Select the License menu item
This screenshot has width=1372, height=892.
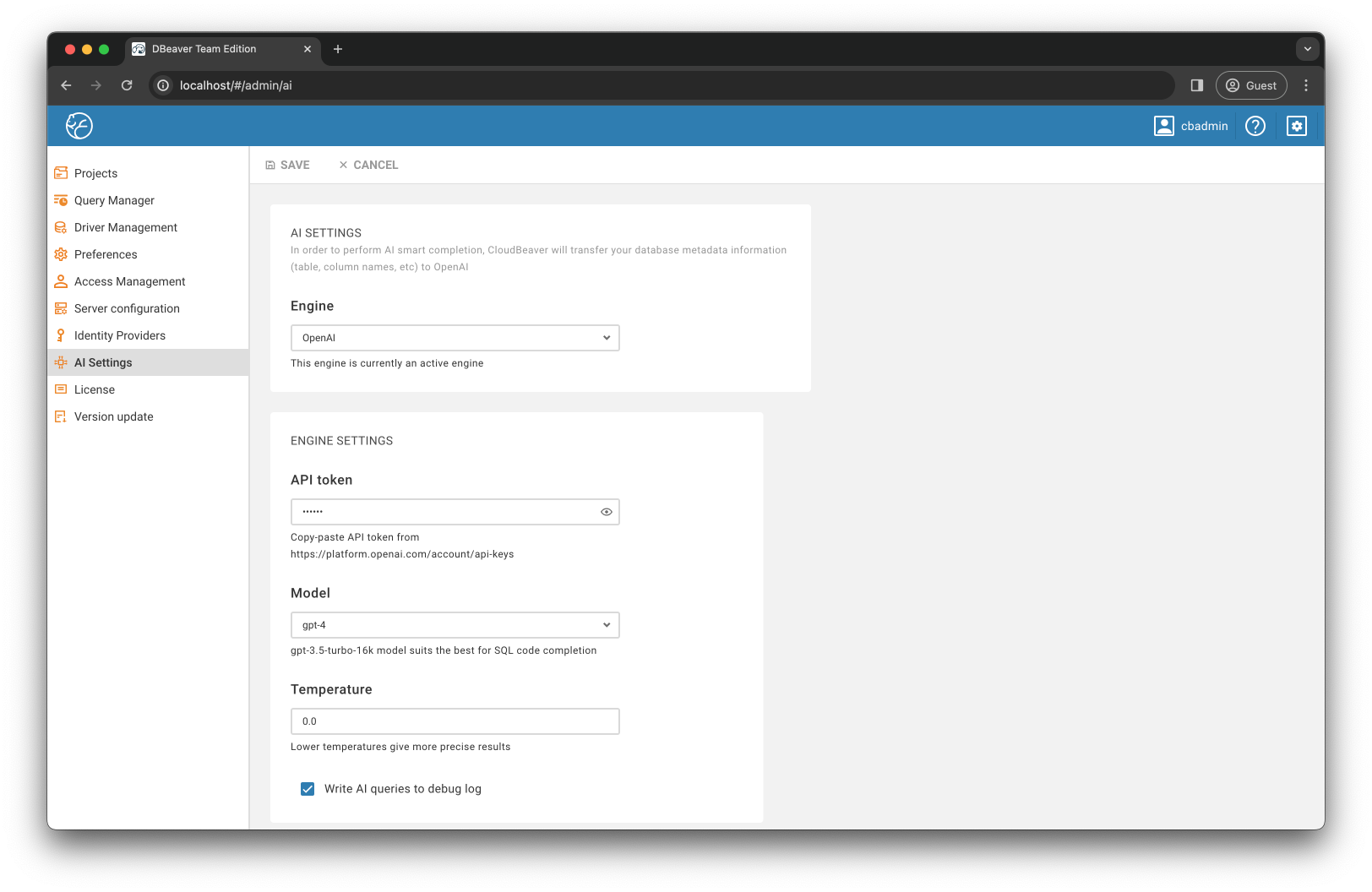tap(148, 389)
